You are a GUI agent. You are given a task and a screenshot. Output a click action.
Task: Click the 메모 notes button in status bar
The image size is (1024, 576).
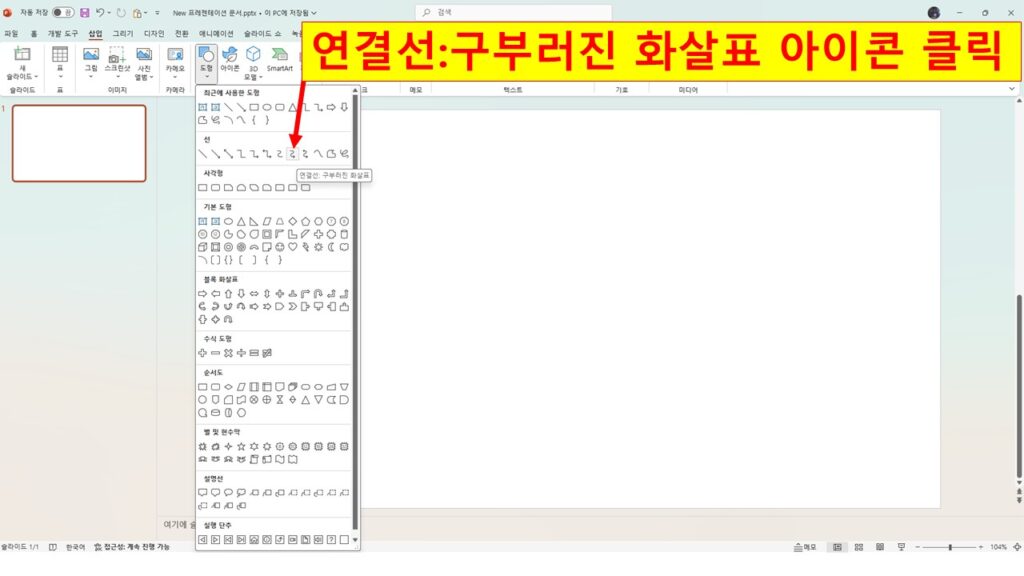(805, 547)
